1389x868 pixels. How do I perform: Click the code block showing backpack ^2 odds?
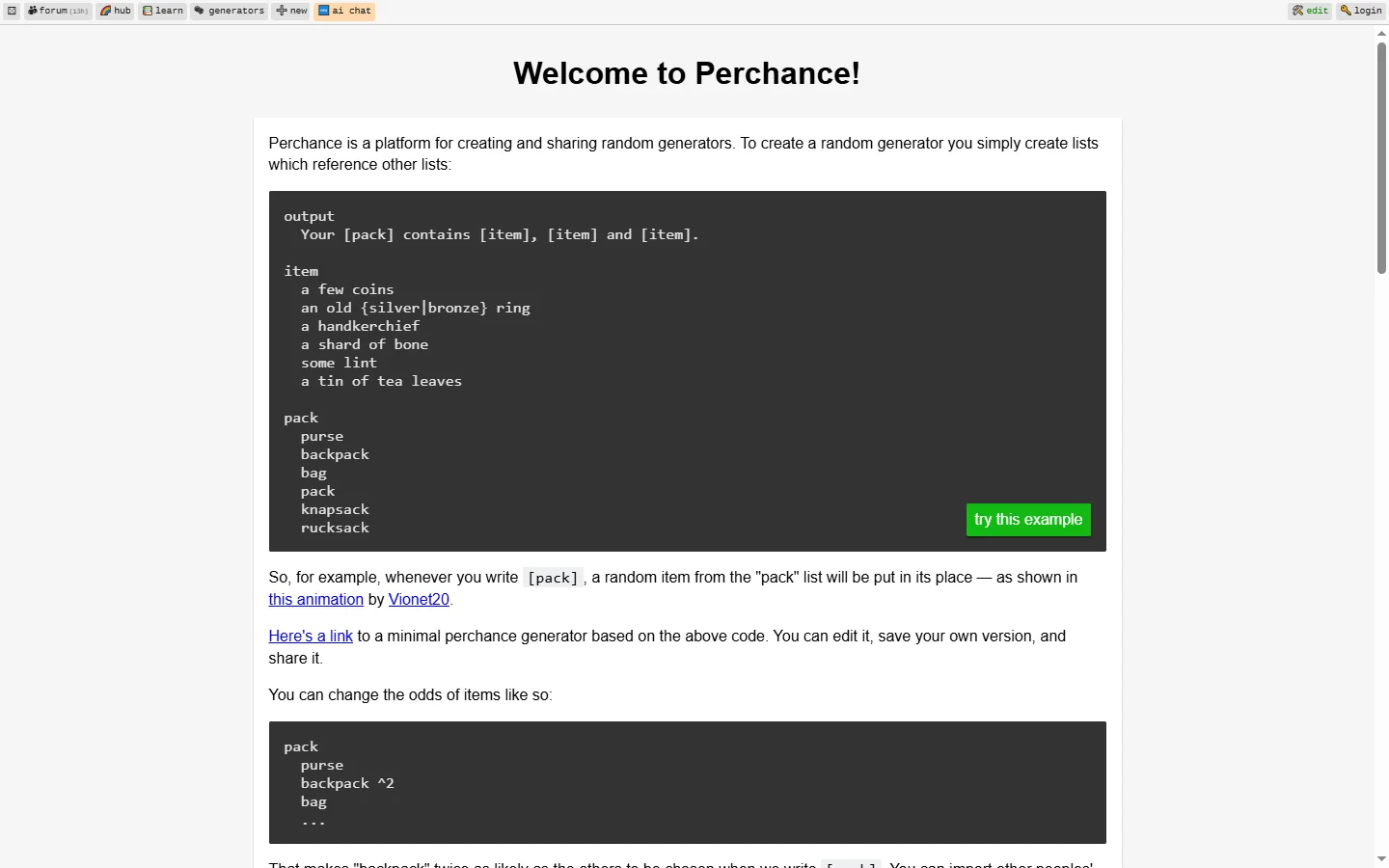click(687, 782)
